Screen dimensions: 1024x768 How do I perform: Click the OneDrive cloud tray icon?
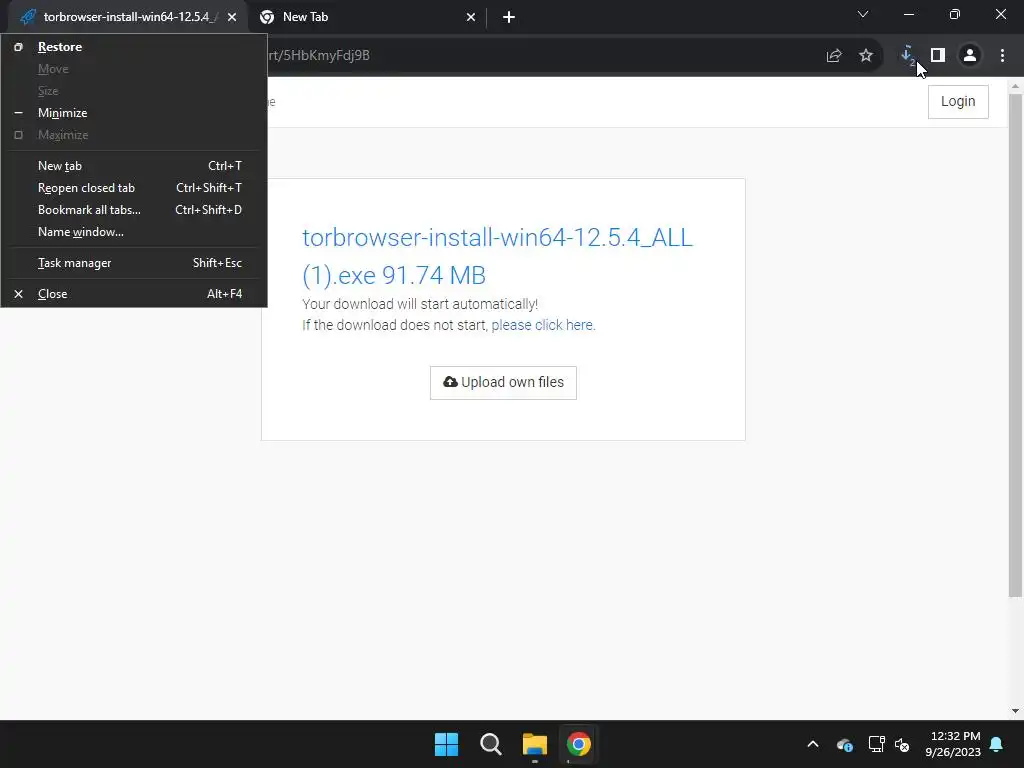844,744
